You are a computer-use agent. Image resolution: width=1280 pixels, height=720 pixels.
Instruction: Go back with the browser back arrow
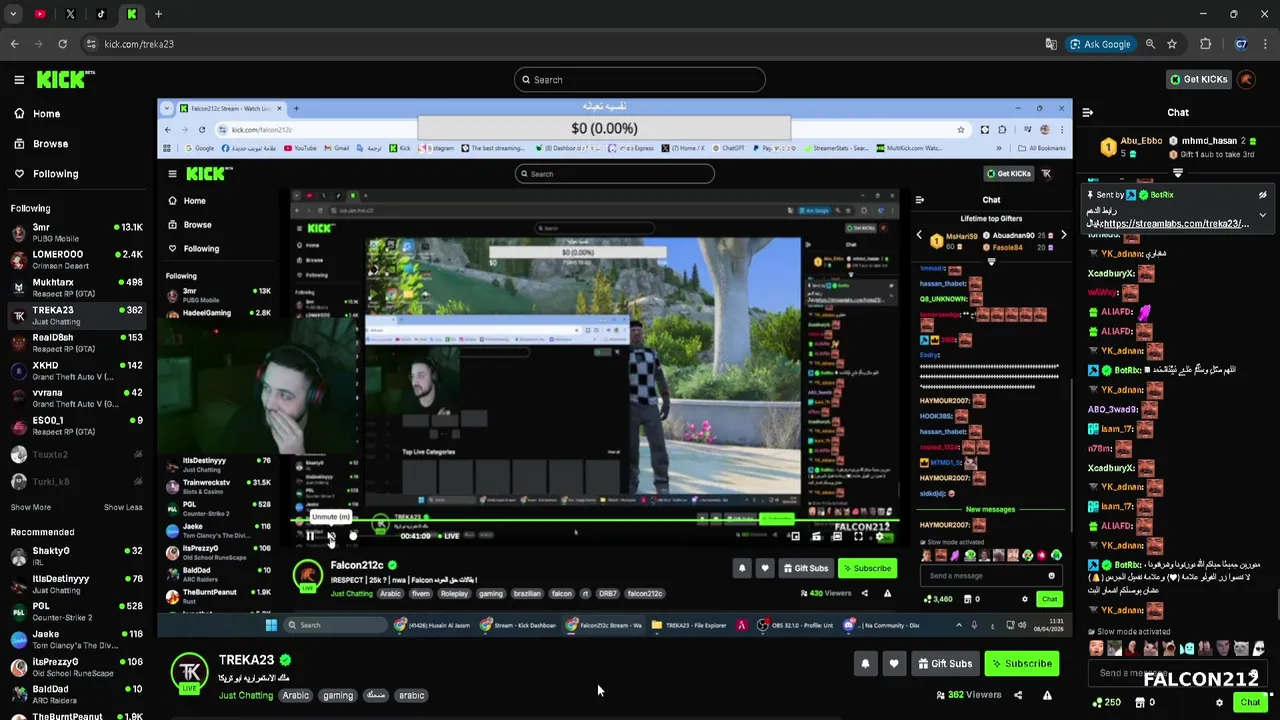coord(14,44)
